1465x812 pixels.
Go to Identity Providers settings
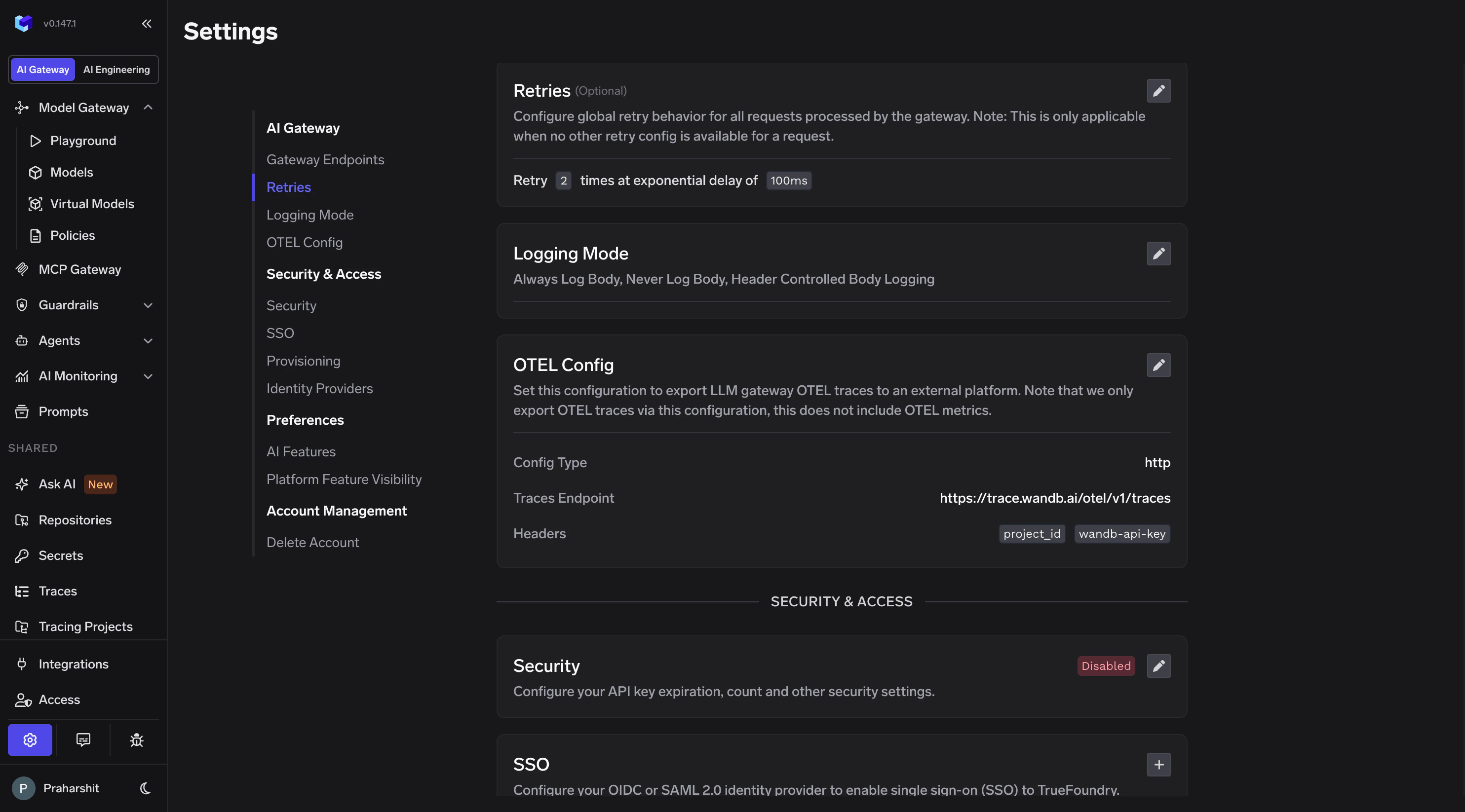point(320,389)
